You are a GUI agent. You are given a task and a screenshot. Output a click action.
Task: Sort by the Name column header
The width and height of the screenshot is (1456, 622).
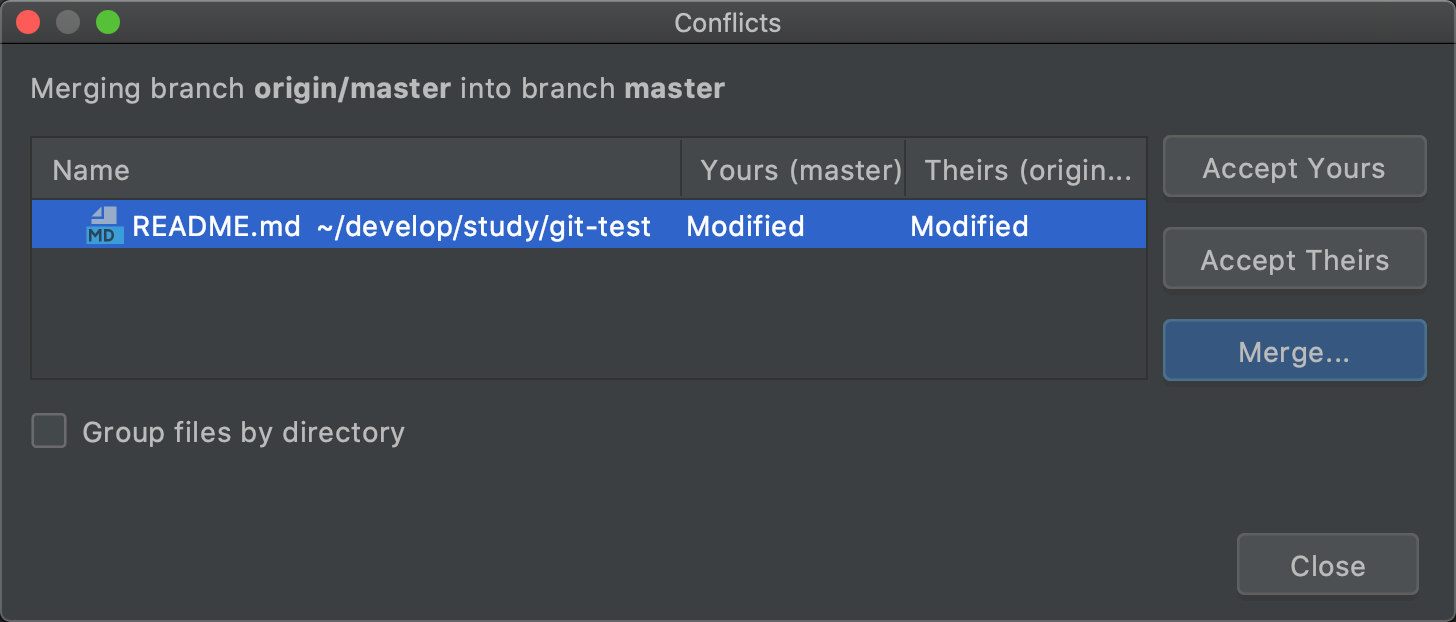tap(91, 170)
